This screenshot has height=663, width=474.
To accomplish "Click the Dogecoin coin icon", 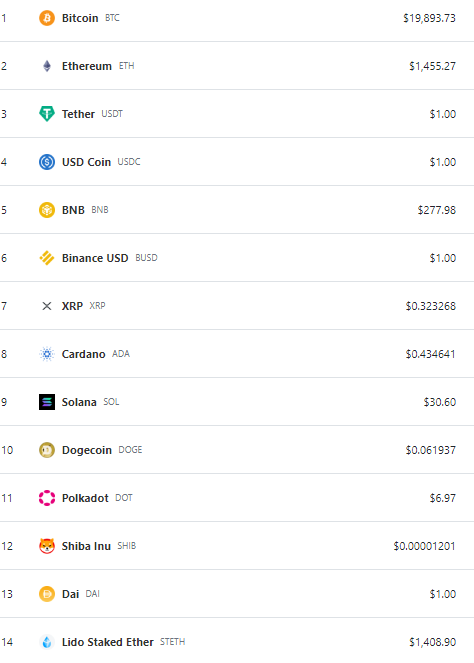I will [x=47, y=450].
